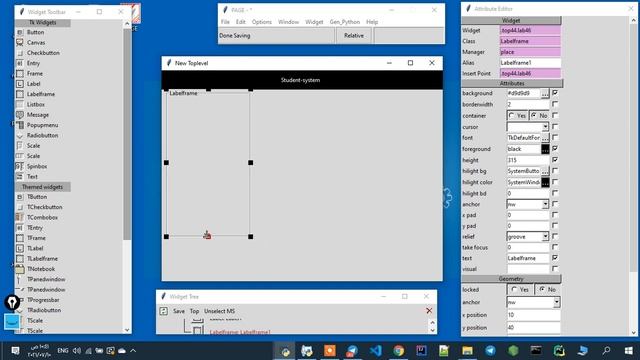Open File Explorer from the taskbar
The height and width of the screenshot is (360, 640).
467,351
